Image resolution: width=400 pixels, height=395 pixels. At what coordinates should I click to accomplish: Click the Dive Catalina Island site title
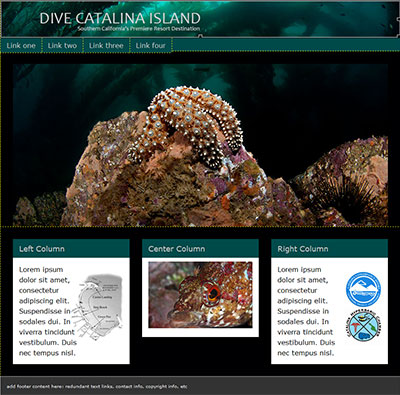120,18
